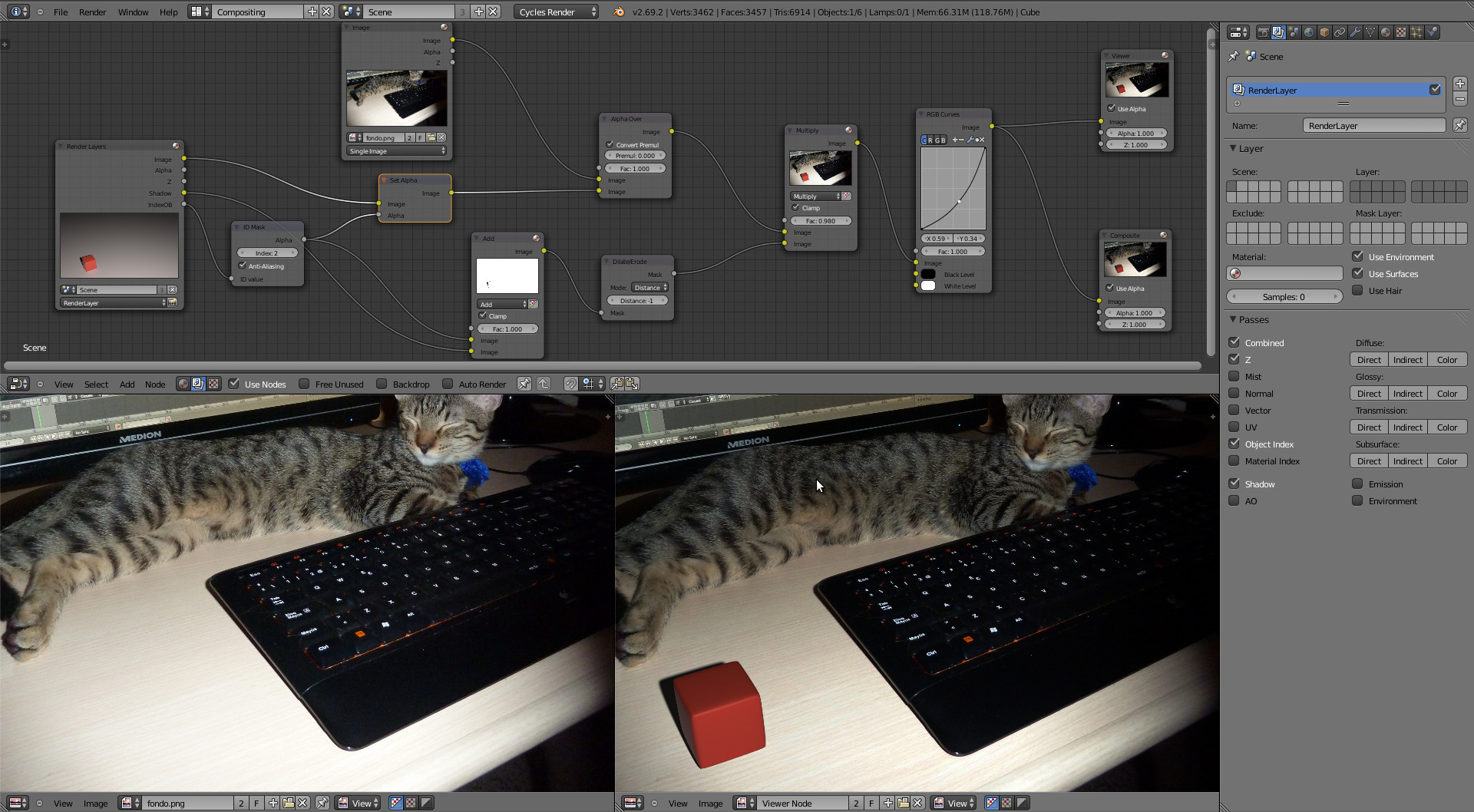Open the node editor Add menu
Image resolution: width=1474 pixels, height=812 pixels.
pos(127,385)
